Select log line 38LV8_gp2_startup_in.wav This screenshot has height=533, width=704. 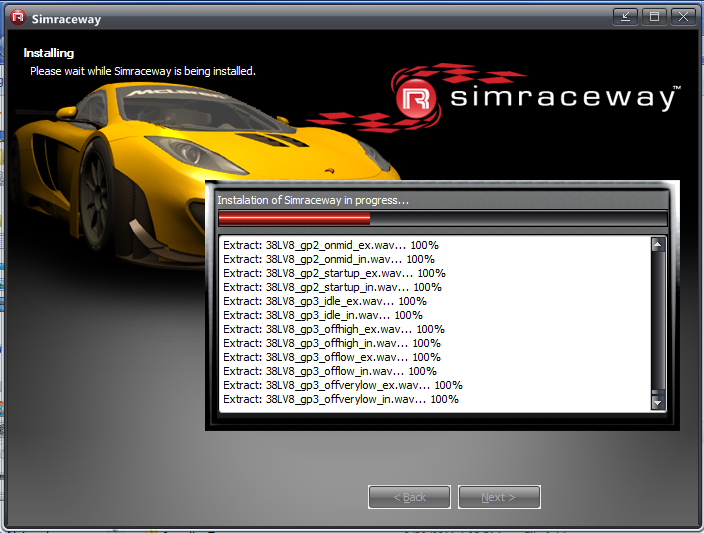point(332,287)
